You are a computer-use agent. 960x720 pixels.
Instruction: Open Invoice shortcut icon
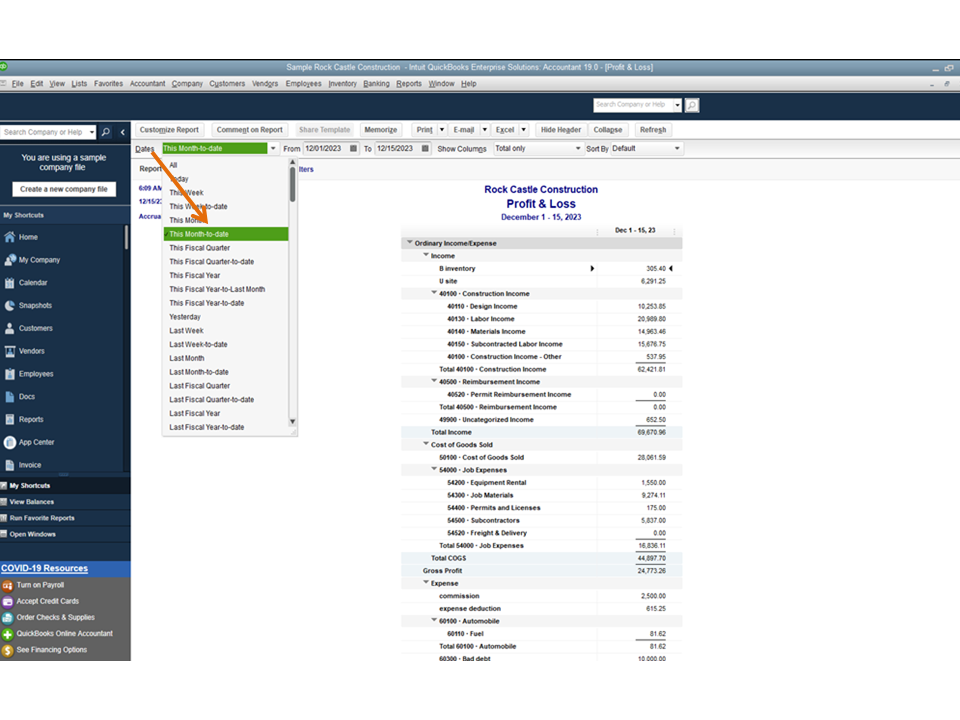click(10, 465)
